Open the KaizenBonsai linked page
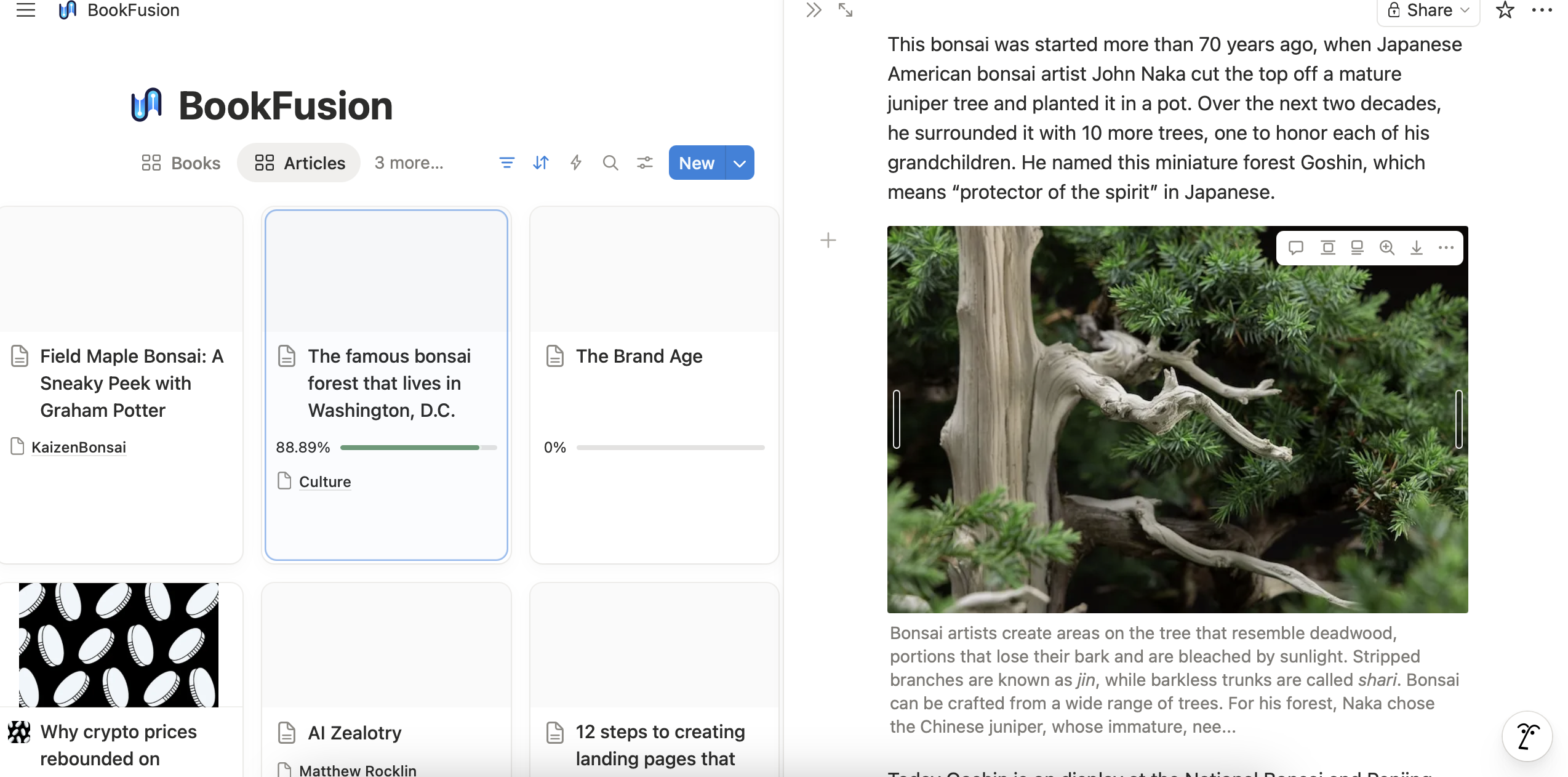1568x777 pixels. click(79, 447)
